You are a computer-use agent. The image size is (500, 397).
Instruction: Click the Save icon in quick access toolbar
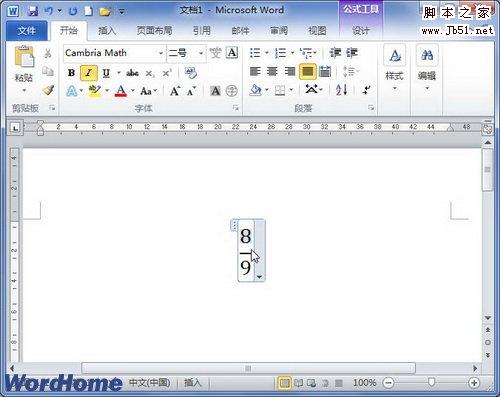32,11
